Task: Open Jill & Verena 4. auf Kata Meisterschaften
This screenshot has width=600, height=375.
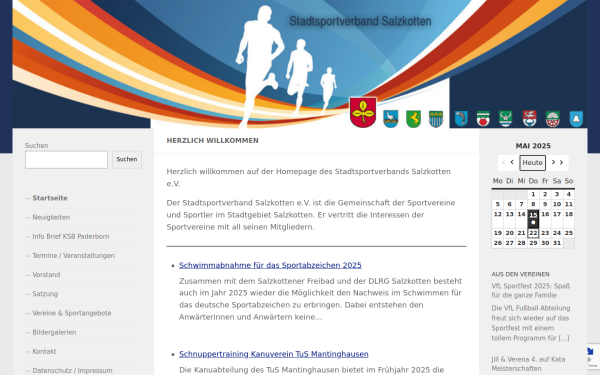Action: (528, 364)
